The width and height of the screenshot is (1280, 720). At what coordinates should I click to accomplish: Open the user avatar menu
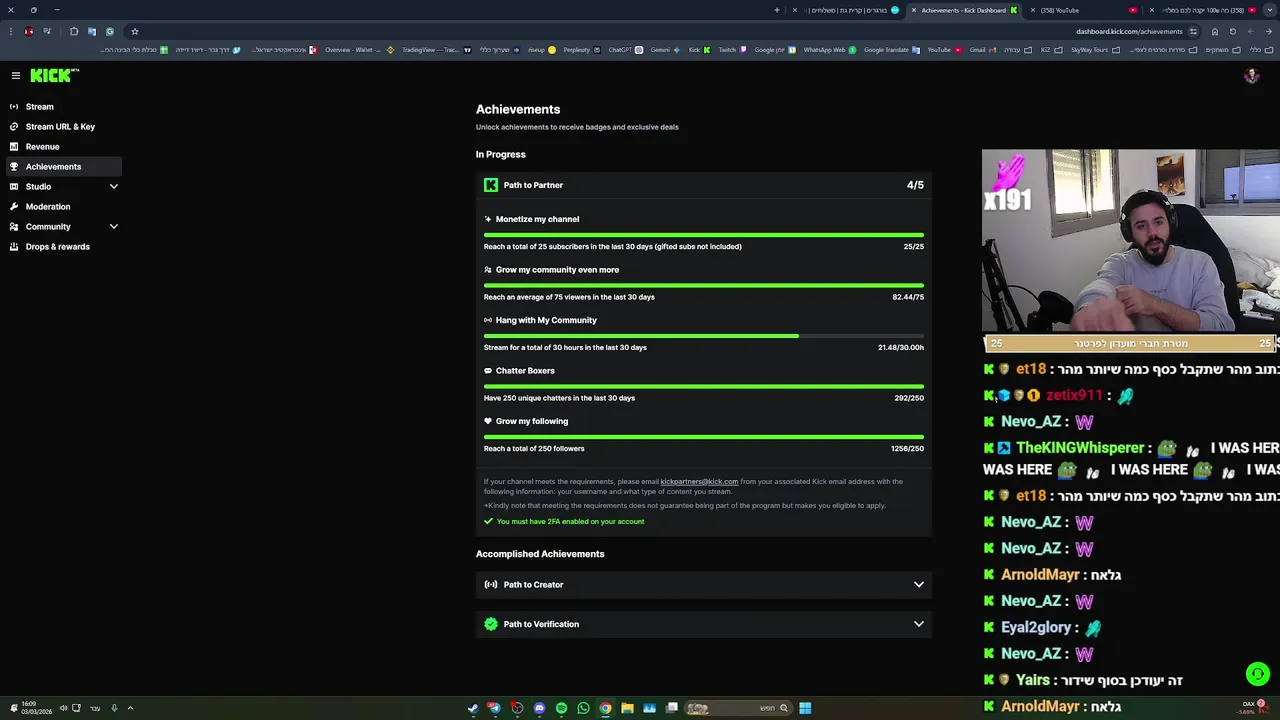coord(1251,76)
